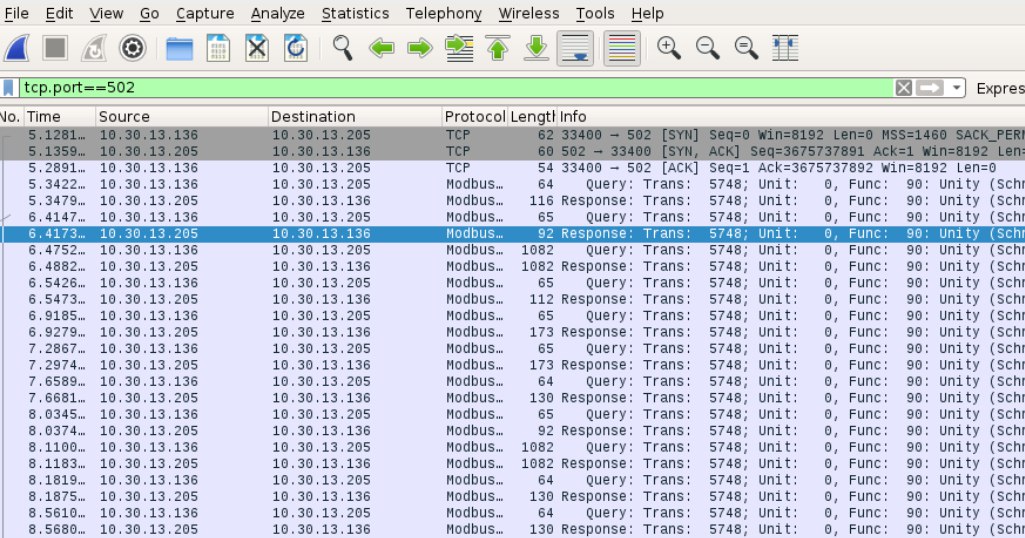This screenshot has width=1025, height=538.
Task: Go forward to next packet arrow
Action: [x=420, y=48]
